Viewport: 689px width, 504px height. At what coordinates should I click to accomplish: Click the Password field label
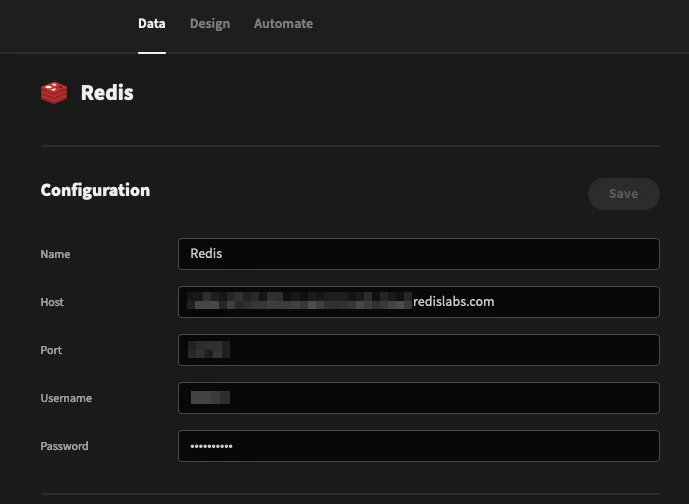[64, 446]
